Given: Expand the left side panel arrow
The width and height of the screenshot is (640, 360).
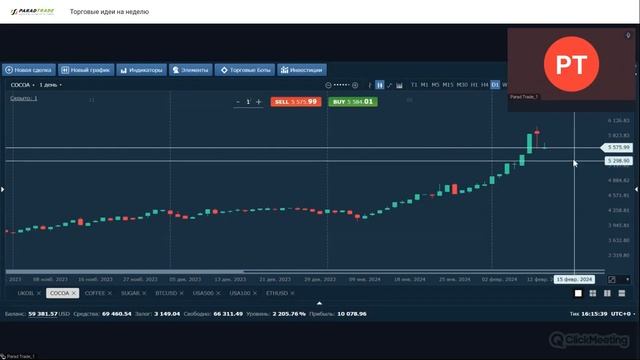Looking at the screenshot, I should point(2,189).
